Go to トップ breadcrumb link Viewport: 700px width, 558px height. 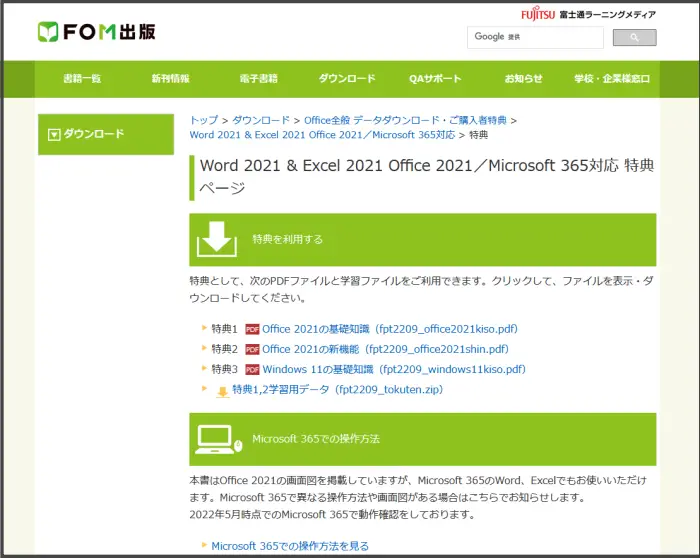coord(204,120)
